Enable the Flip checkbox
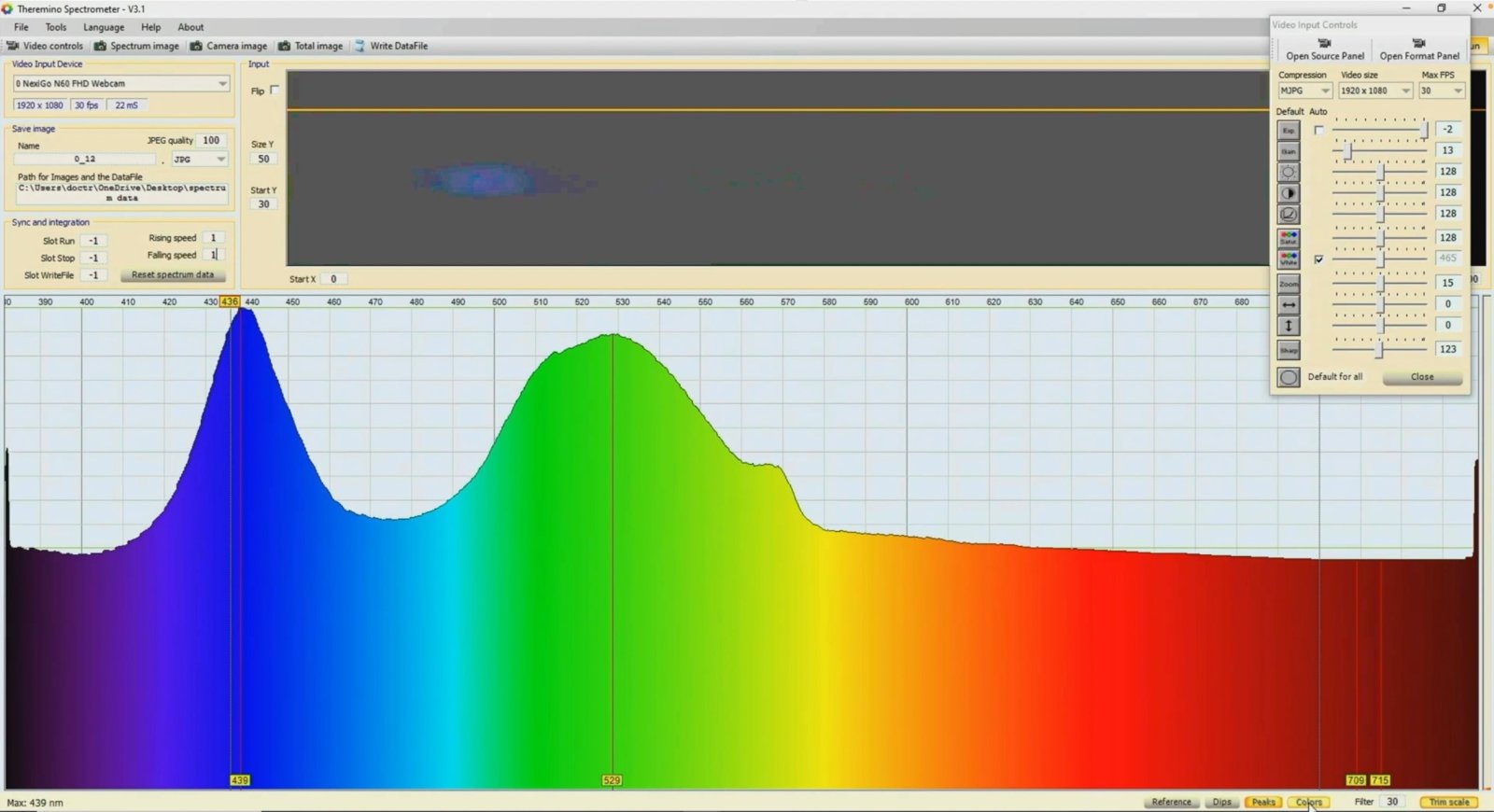 pos(275,91)
